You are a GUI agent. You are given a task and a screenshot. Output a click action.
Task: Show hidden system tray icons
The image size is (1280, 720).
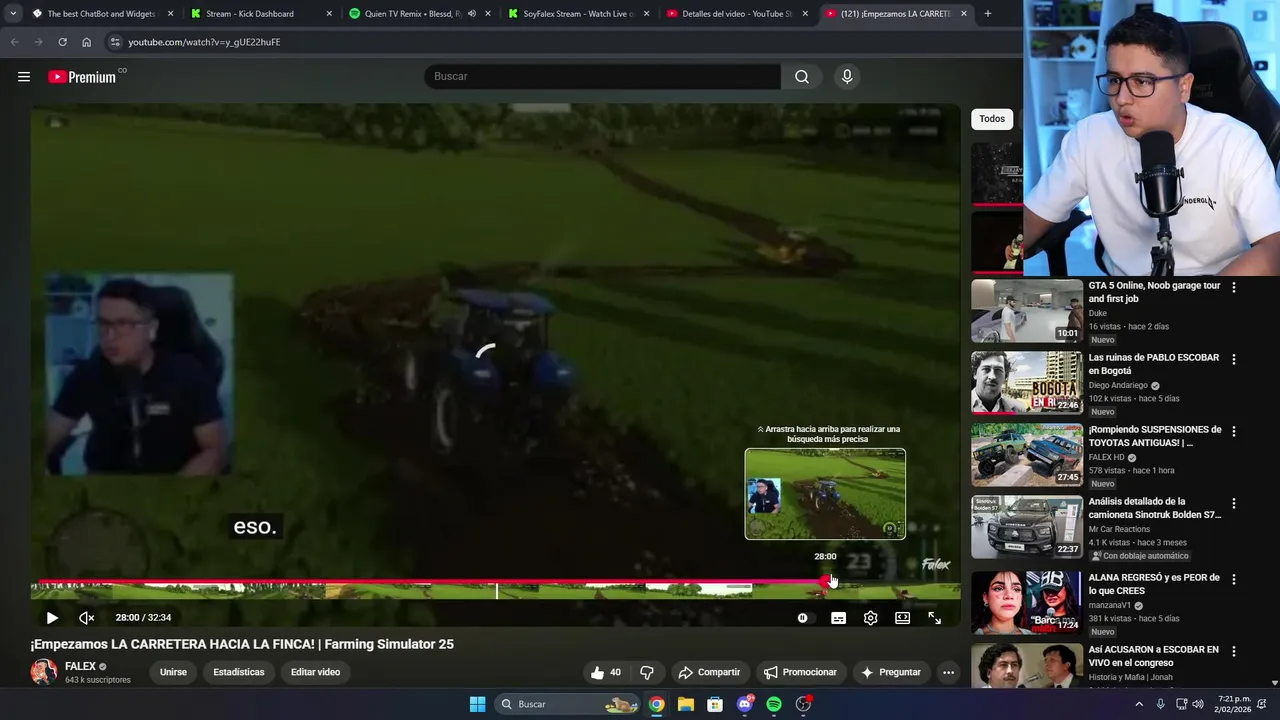click(1139, 704)
